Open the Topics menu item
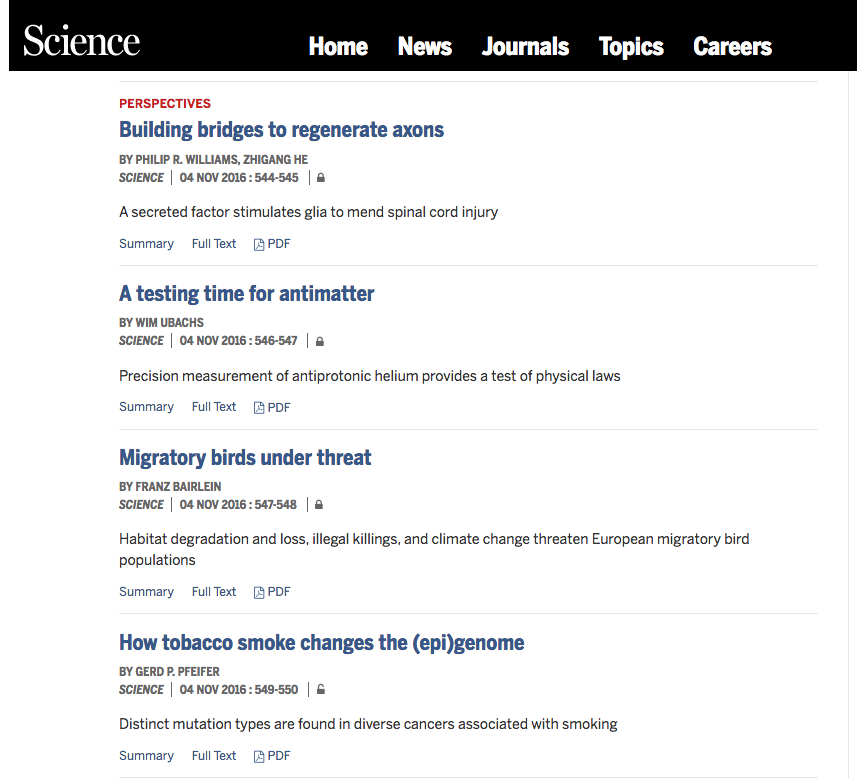 (631, 47)
